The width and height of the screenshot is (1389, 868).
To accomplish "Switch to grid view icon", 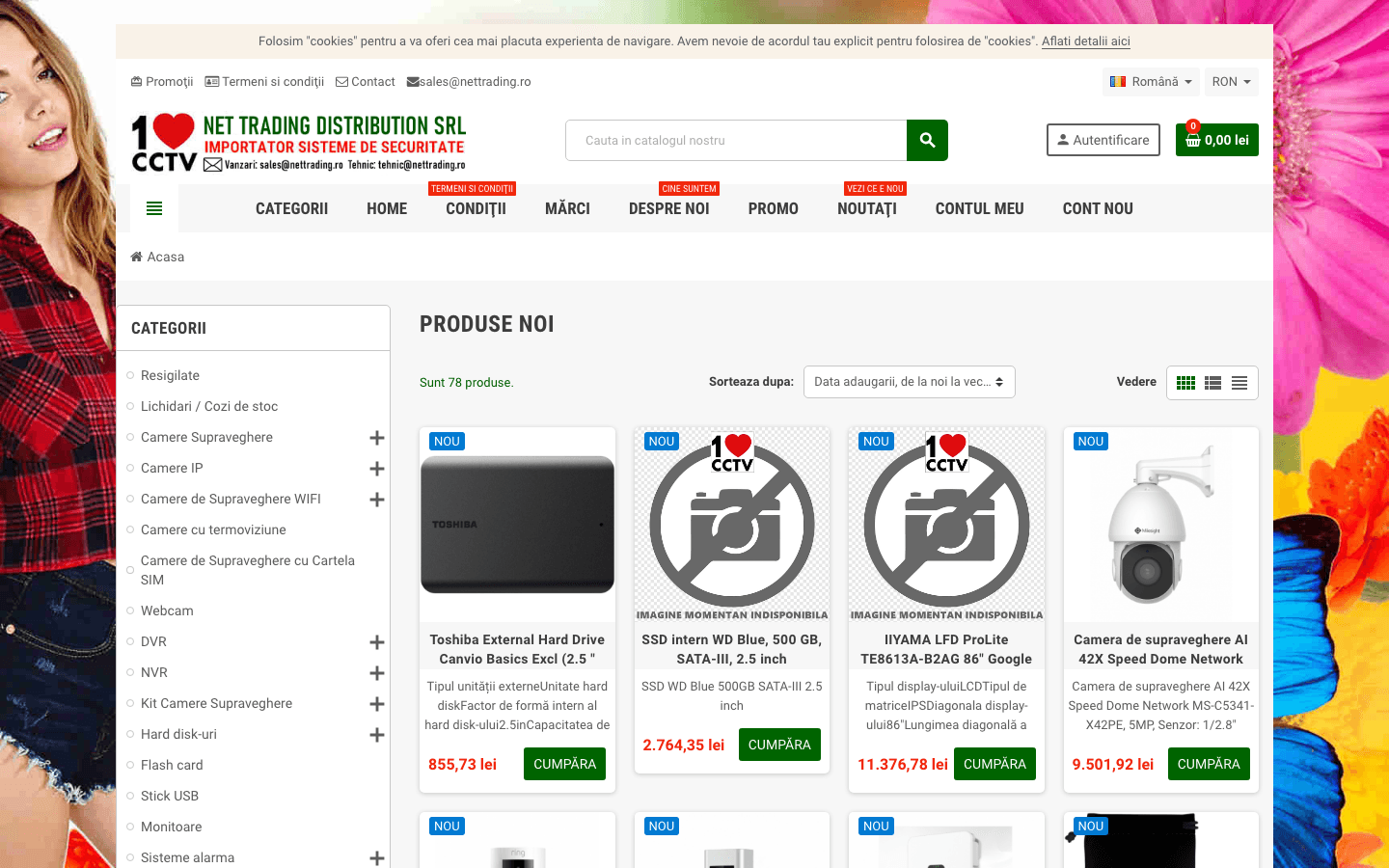I will (x=1186, y=383).
